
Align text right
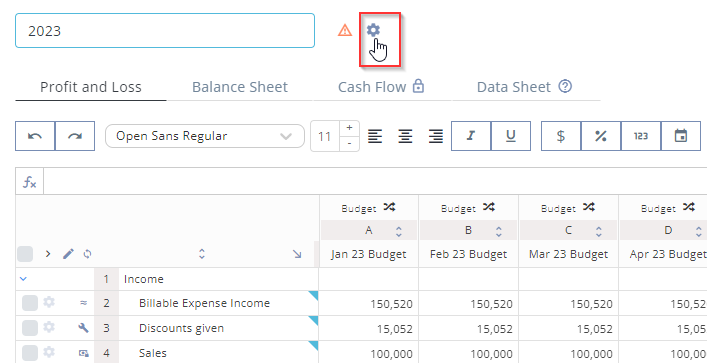pos(436,136)
